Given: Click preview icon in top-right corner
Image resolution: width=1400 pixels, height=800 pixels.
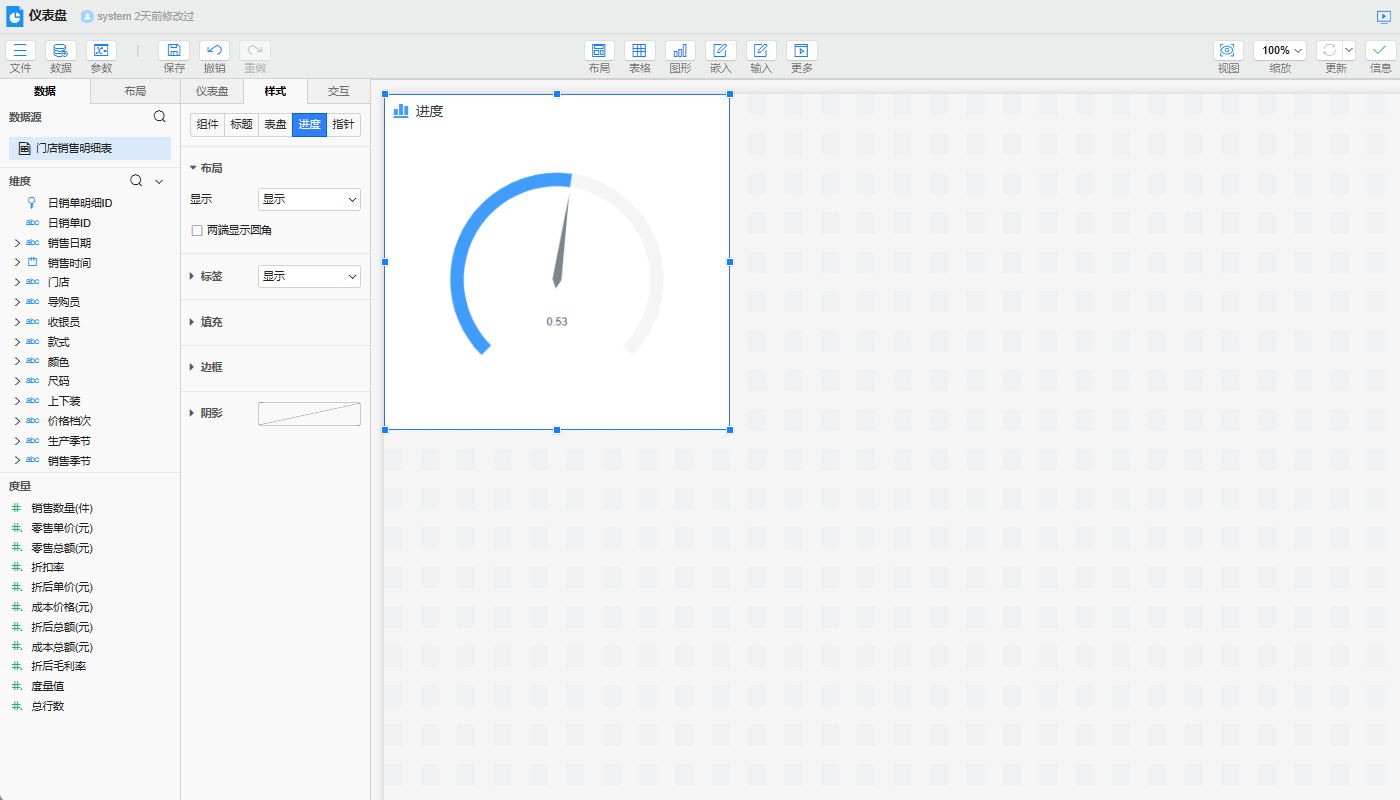Looking at the screenshot, I should point(1383,16).
